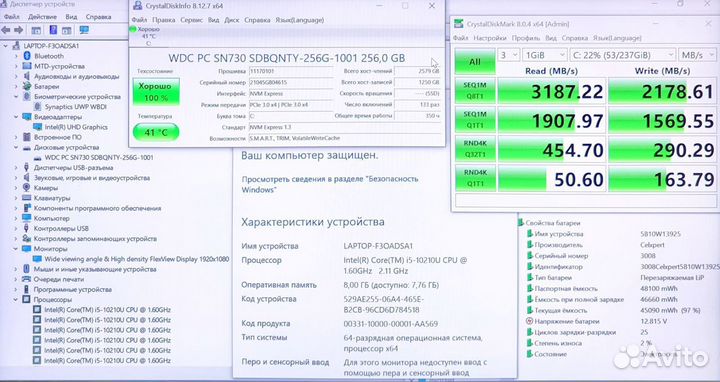
Task: Open Профиль menu in CrystalDiskMark
Action: [x=526, y=38]
